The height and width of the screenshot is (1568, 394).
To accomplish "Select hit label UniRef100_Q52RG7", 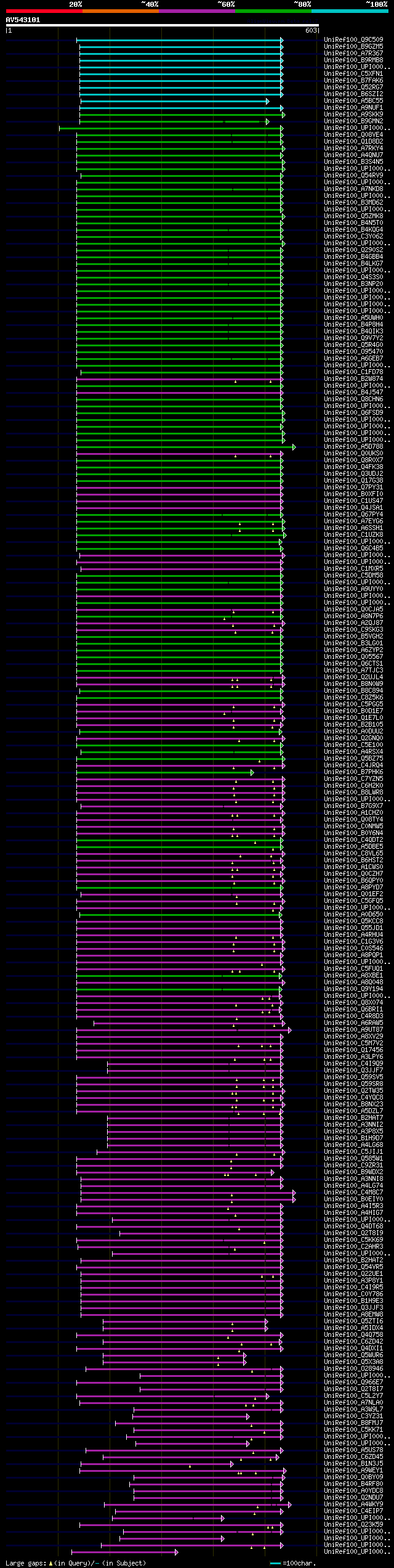I will [x=353, y=88].
